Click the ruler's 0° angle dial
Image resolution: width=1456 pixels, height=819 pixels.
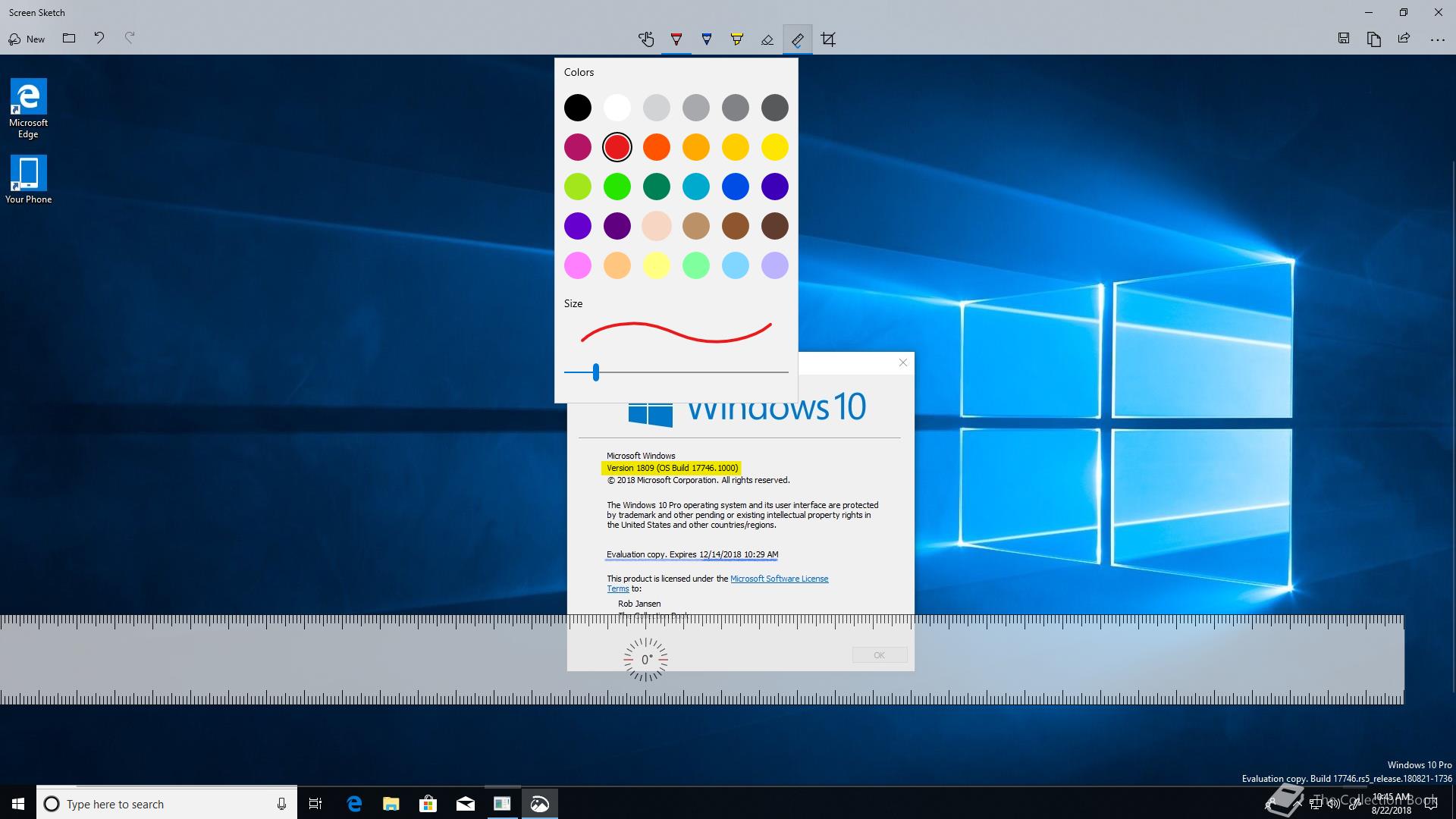646,660
